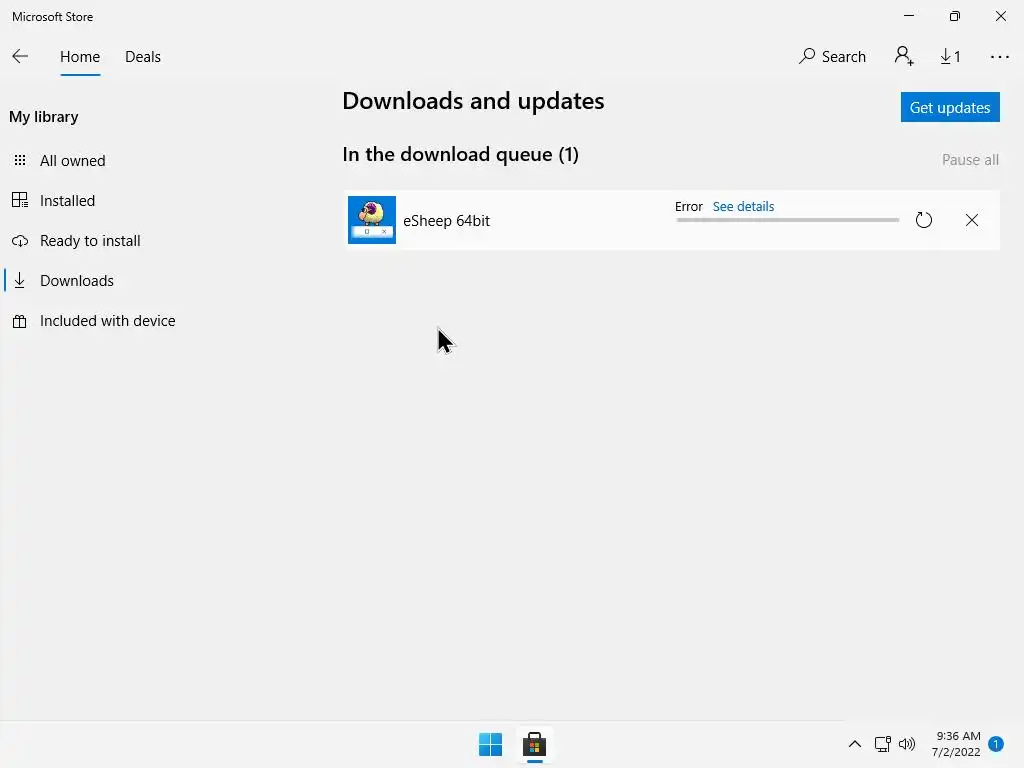Viewport: 1024px width, 768px height.
Task: Open the See more ellipsis menu
Action: pyautogui.click(x=999, y=57)
